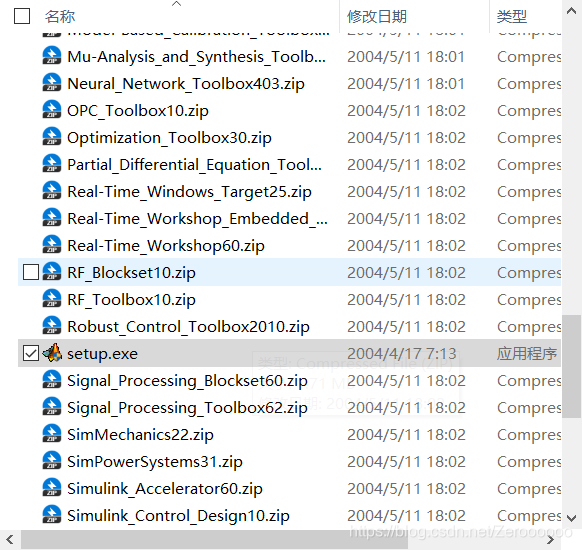Click the zip icon beside Real-Time_Windows_Target25.zip

click(52, 190)
